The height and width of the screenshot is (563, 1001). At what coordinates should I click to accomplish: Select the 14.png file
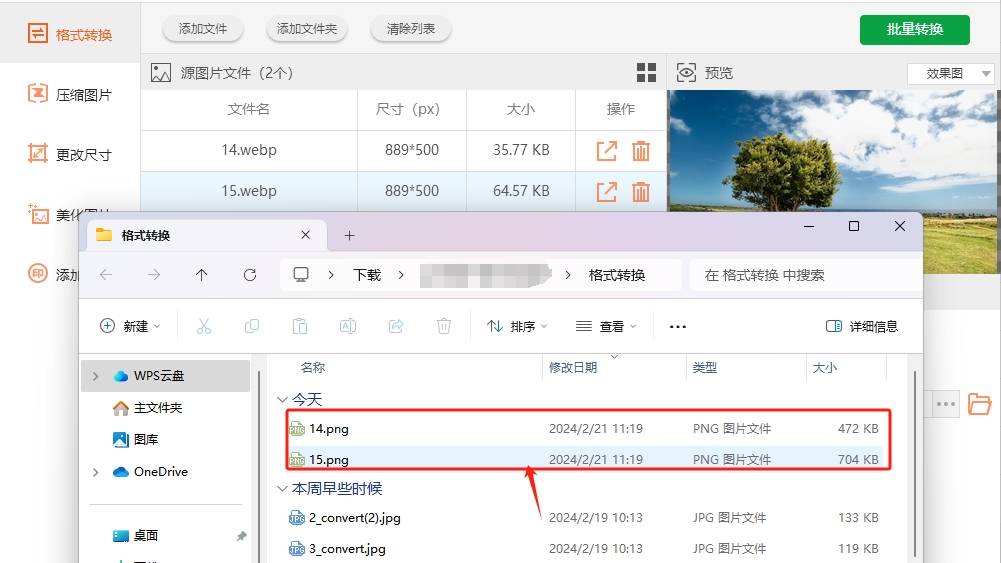coord(584,428)
